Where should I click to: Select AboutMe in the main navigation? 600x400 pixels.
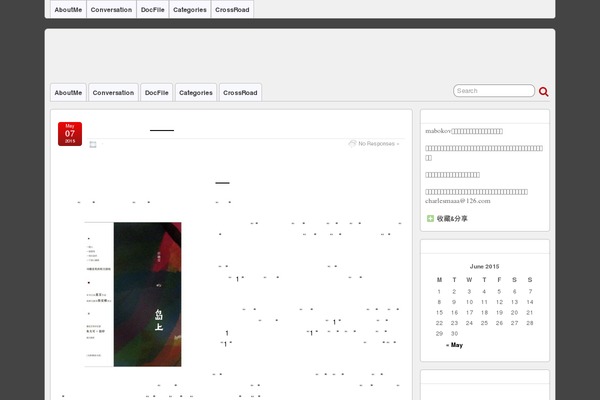(x=68, y=93)
